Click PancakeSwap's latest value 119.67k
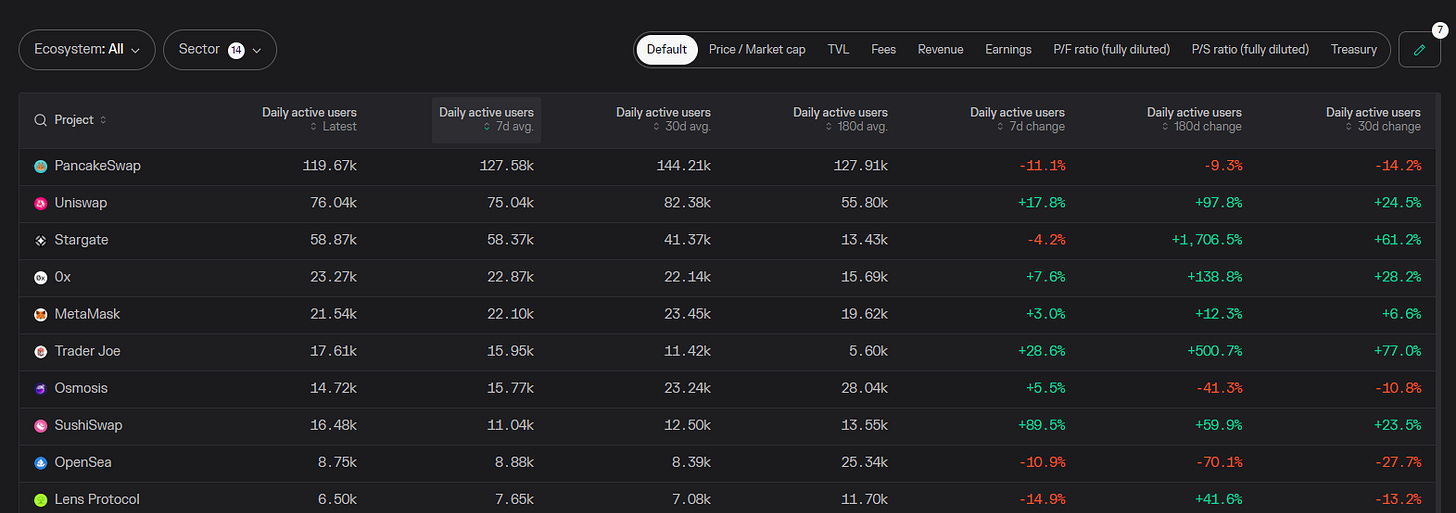This screenshot has width=1456, height=513. click(x=329, y=166)
